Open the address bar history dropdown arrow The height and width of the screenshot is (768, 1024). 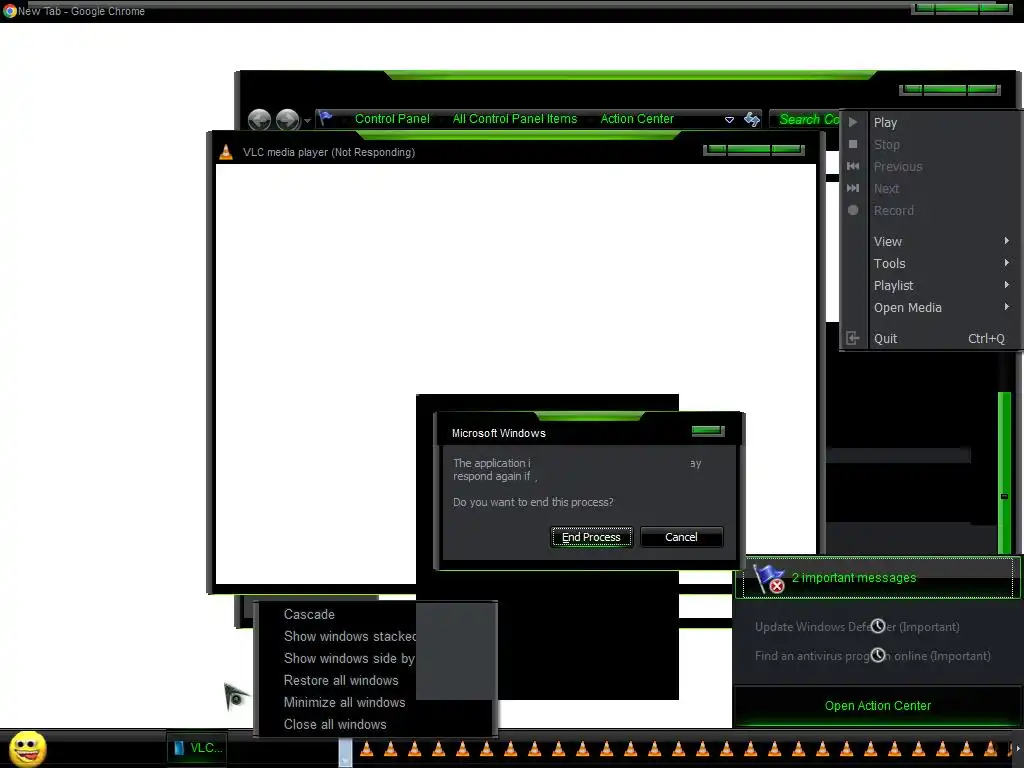click(729, 120)
